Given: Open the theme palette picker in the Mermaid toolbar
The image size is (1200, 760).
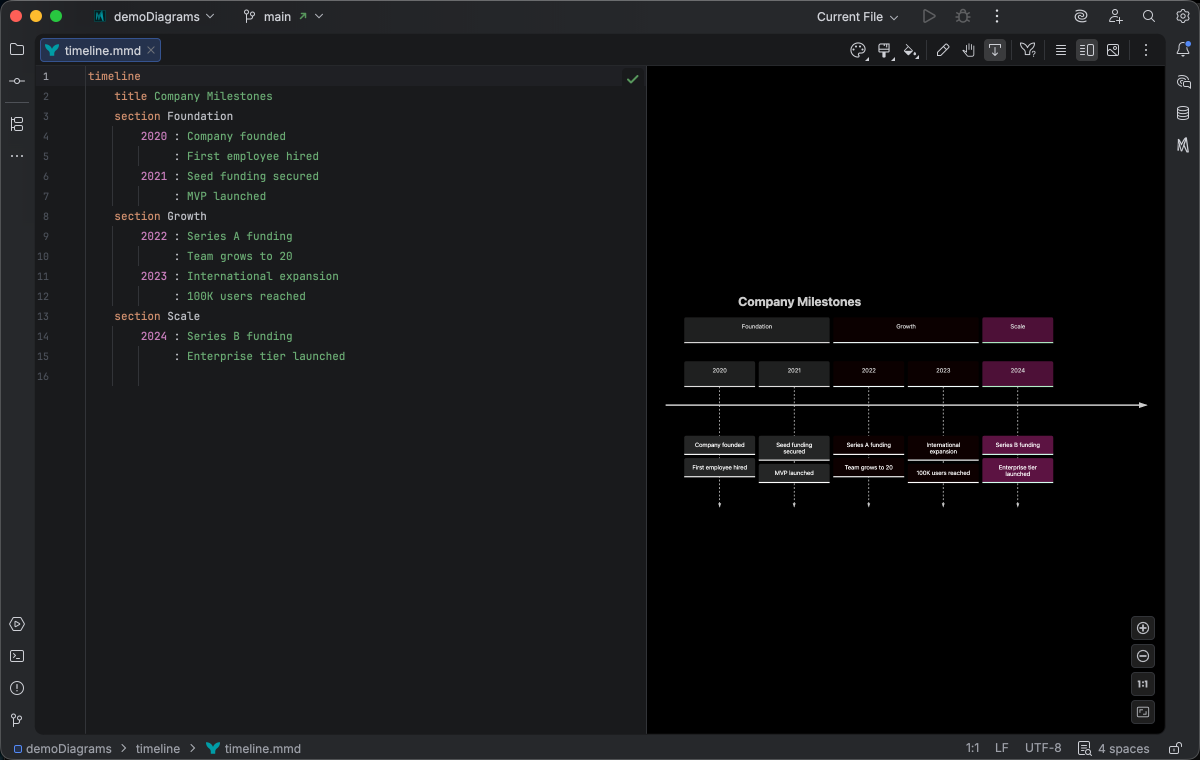Looking at the screenshot, I should (x=858, y=50).
